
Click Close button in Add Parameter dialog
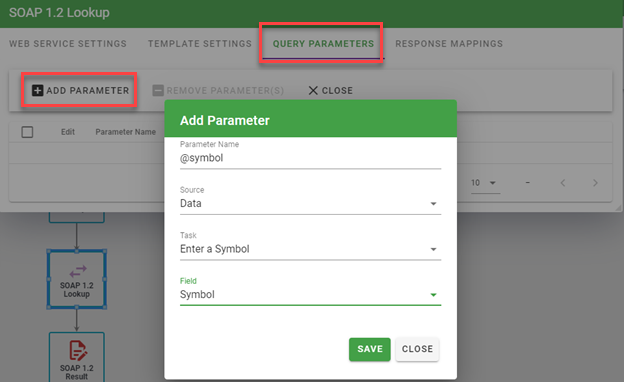pyautogui.click(x=417, y=349)
